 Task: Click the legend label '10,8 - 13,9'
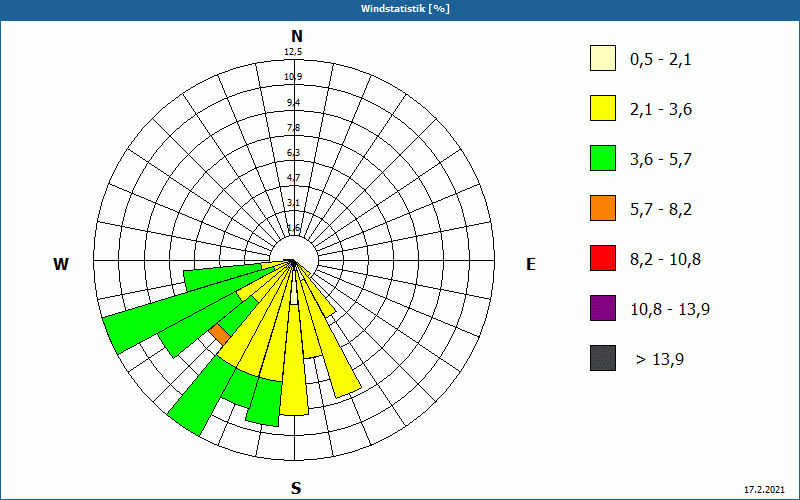click(670, 310)
